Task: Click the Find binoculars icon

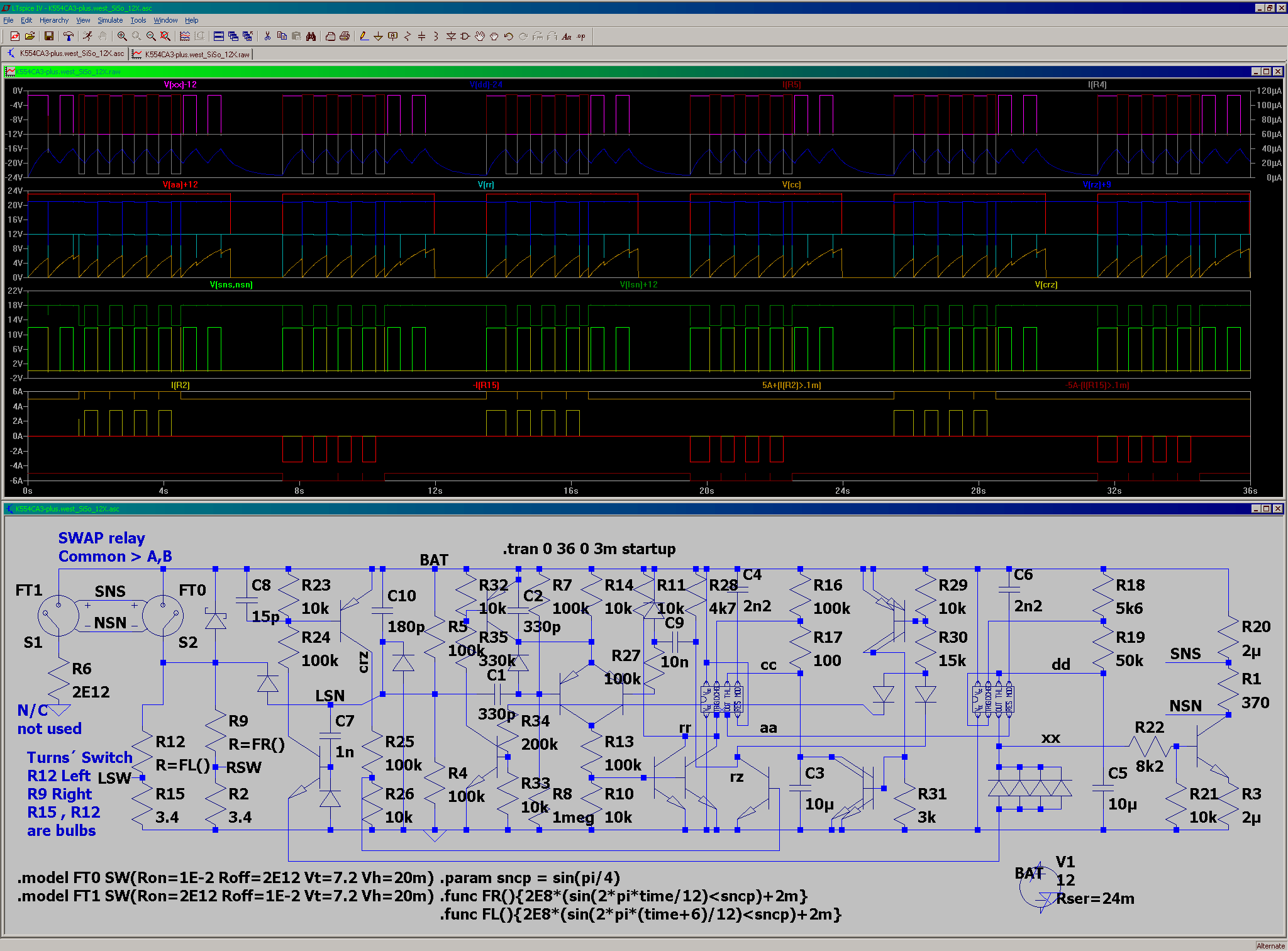Action: pyautogui.click(x=311, y=36)
